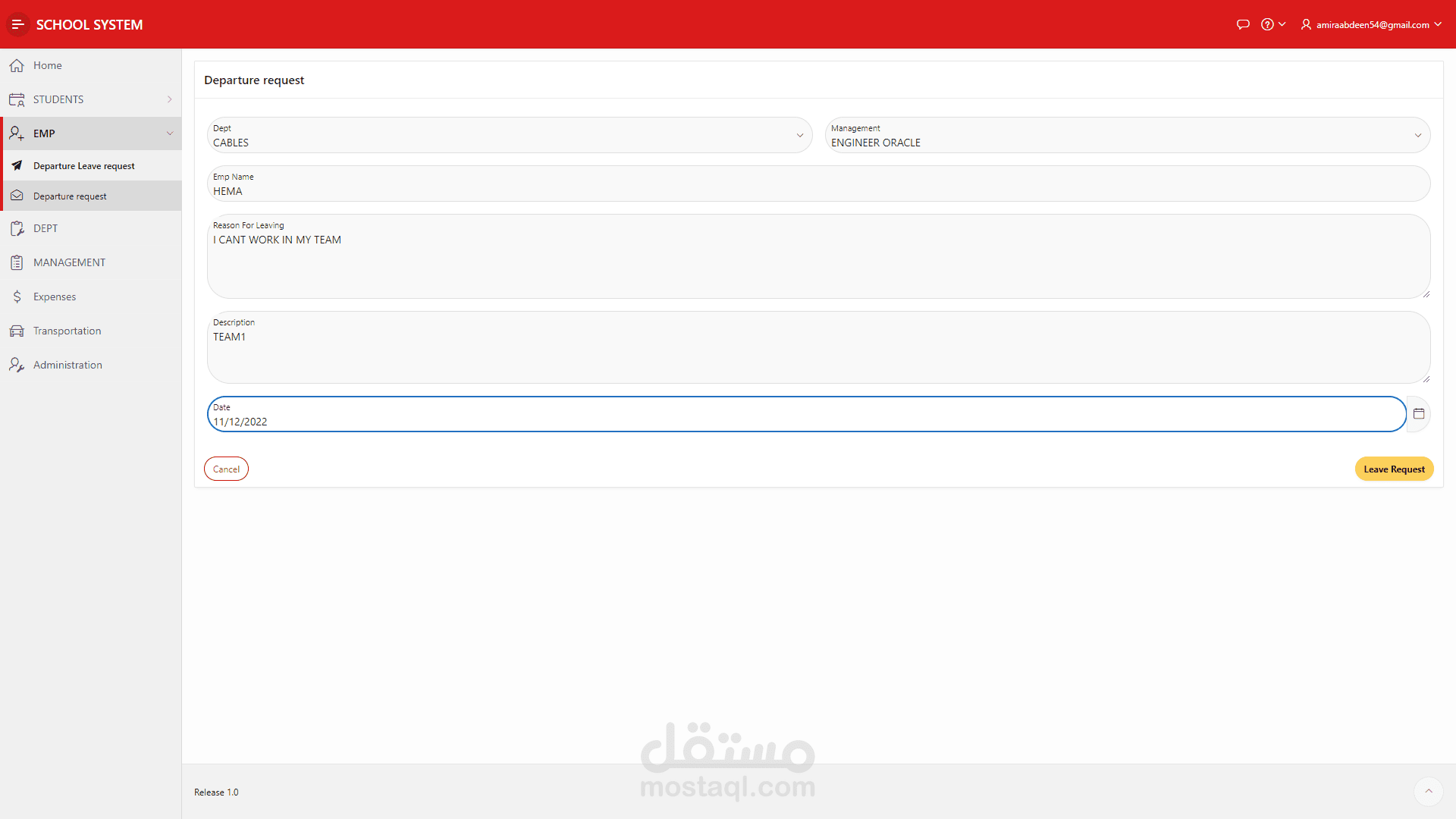Collapse the EMP sidebar section

pyautogui.click(x=169, y=133)
